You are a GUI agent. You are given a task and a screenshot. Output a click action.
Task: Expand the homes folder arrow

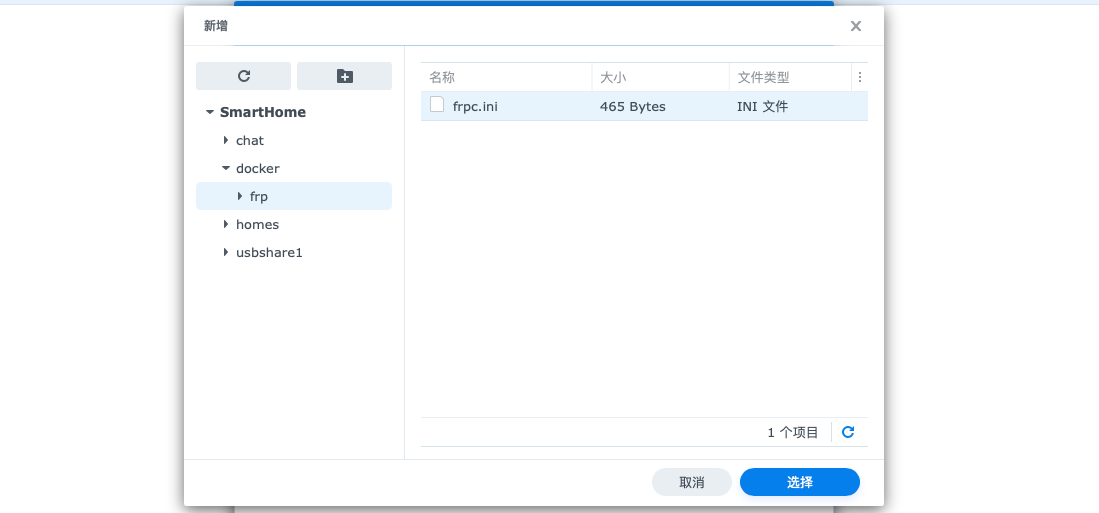click(226, 224)
